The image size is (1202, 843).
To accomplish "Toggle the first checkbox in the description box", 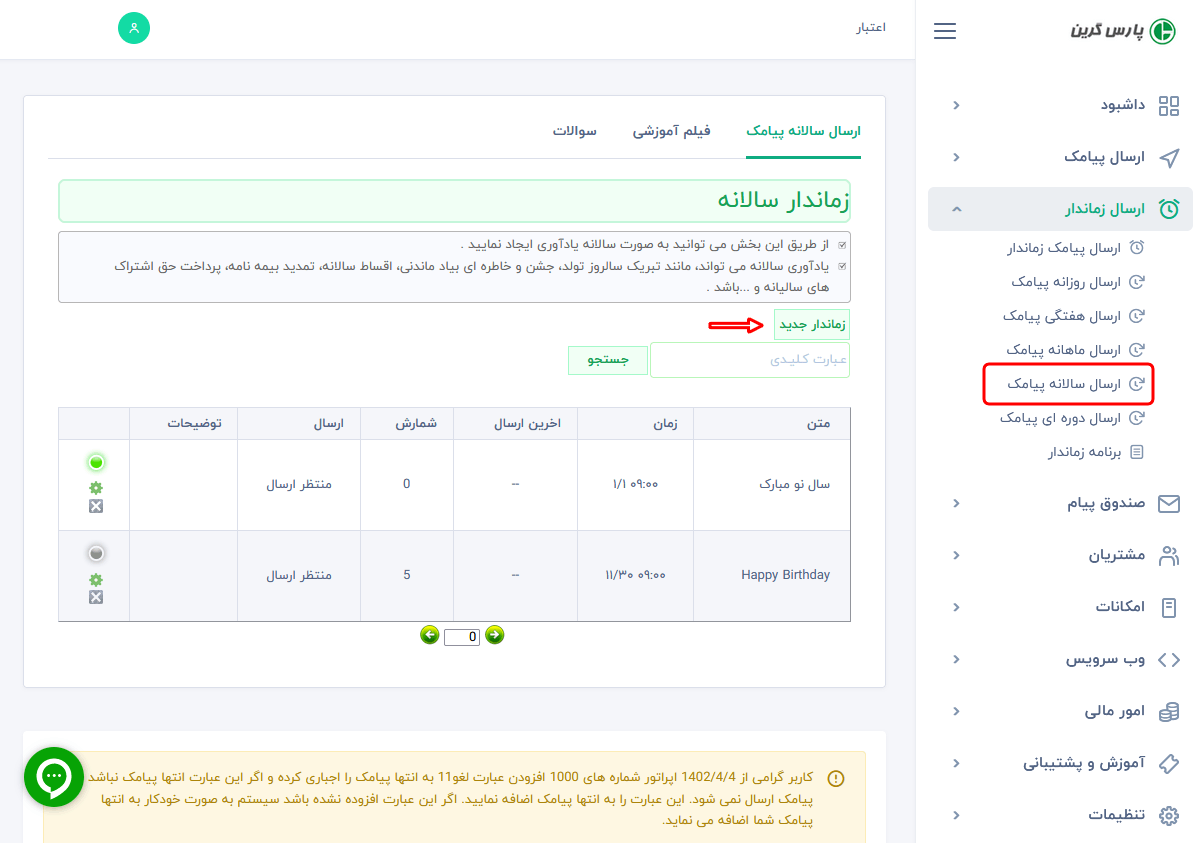I will [843, 243].
